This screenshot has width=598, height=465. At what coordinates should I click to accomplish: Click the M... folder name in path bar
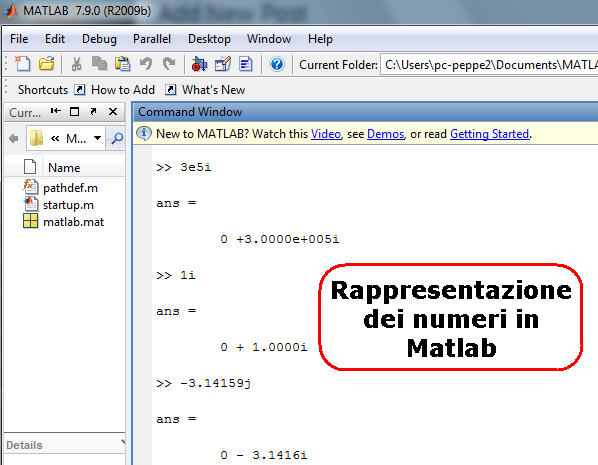click(76, 138)
